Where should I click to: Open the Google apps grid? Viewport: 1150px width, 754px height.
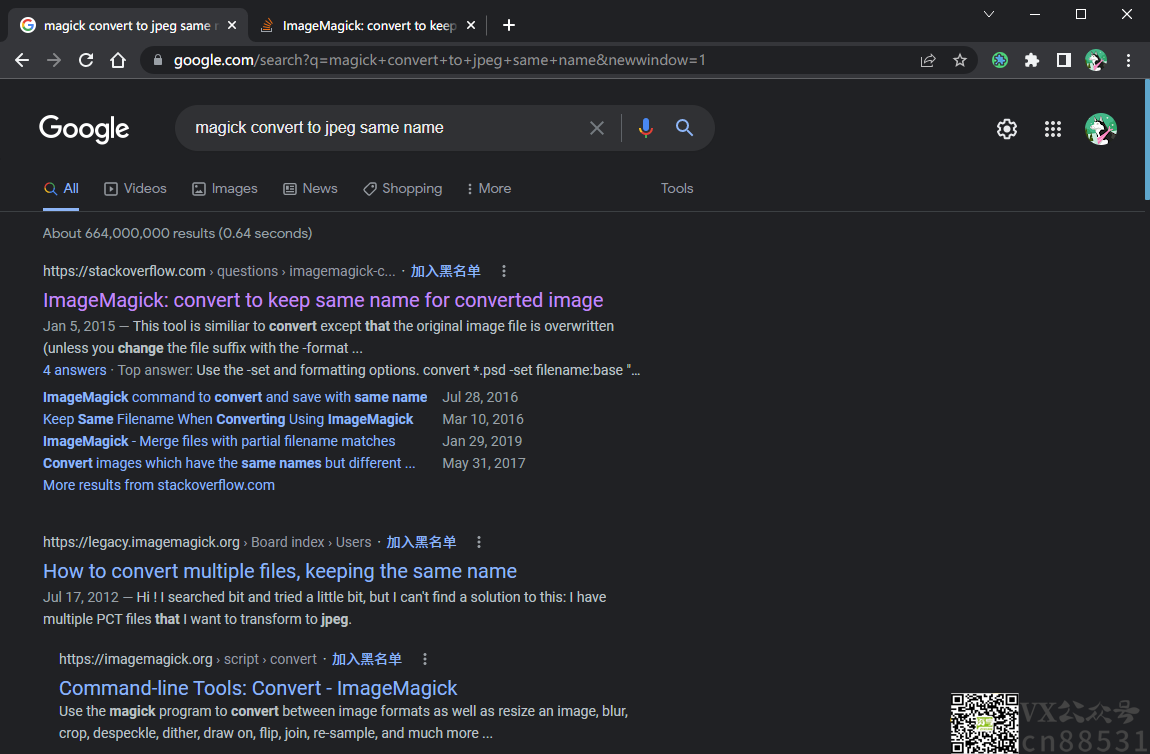1053,129
